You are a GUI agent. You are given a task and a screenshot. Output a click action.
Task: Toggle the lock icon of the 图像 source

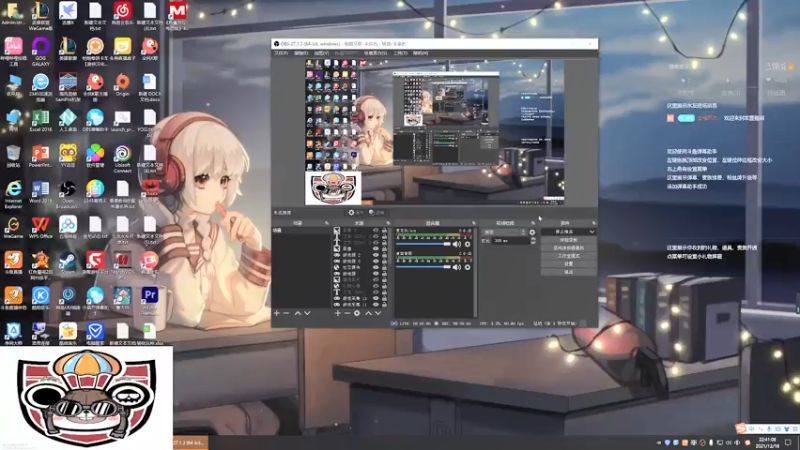tap(384, 248)
